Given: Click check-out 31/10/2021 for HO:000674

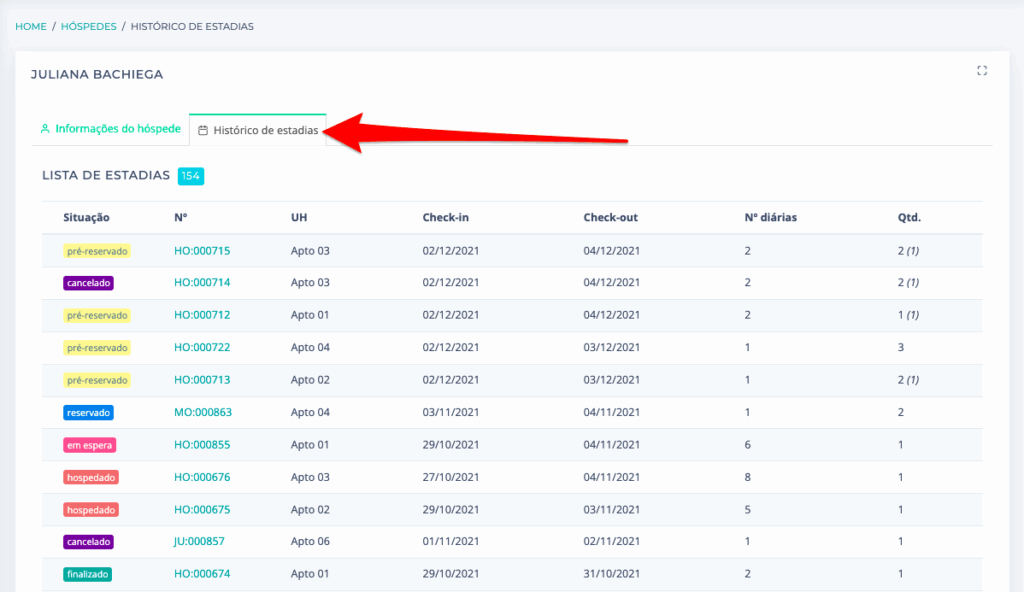Looking at the screenshot, I should tap(611, 574).
